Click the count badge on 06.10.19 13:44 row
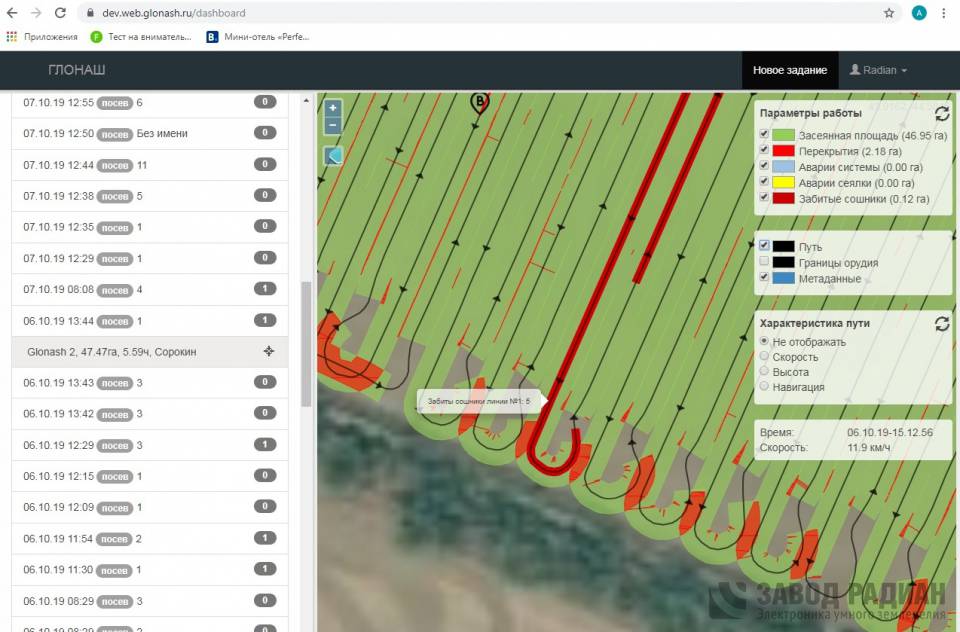The image size is (960, 632). coord(265,320)
